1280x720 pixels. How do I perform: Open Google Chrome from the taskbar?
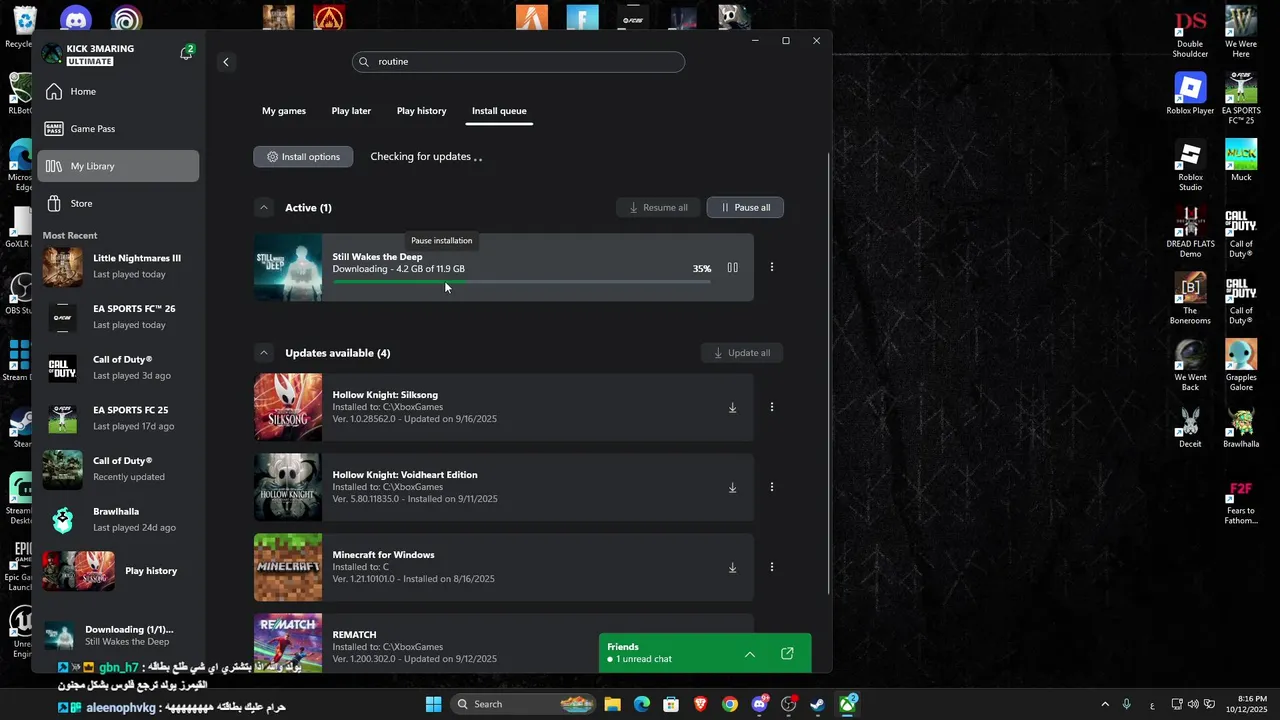point(730,704)
